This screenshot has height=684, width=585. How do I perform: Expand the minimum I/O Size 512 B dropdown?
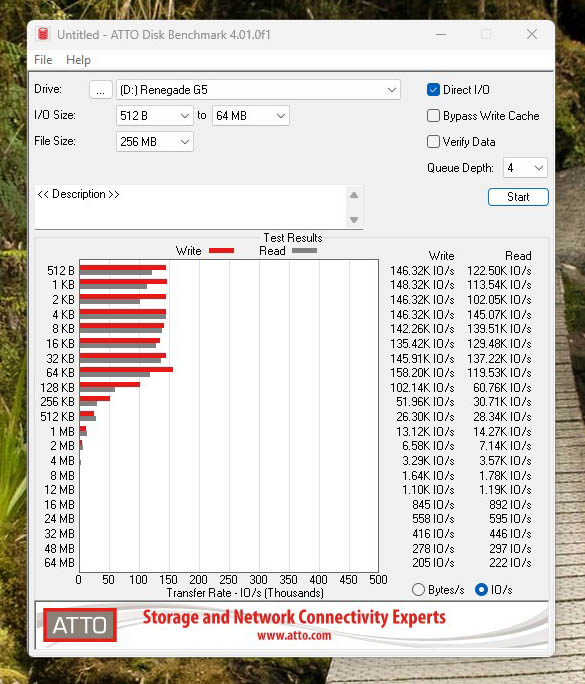point(155,116)
